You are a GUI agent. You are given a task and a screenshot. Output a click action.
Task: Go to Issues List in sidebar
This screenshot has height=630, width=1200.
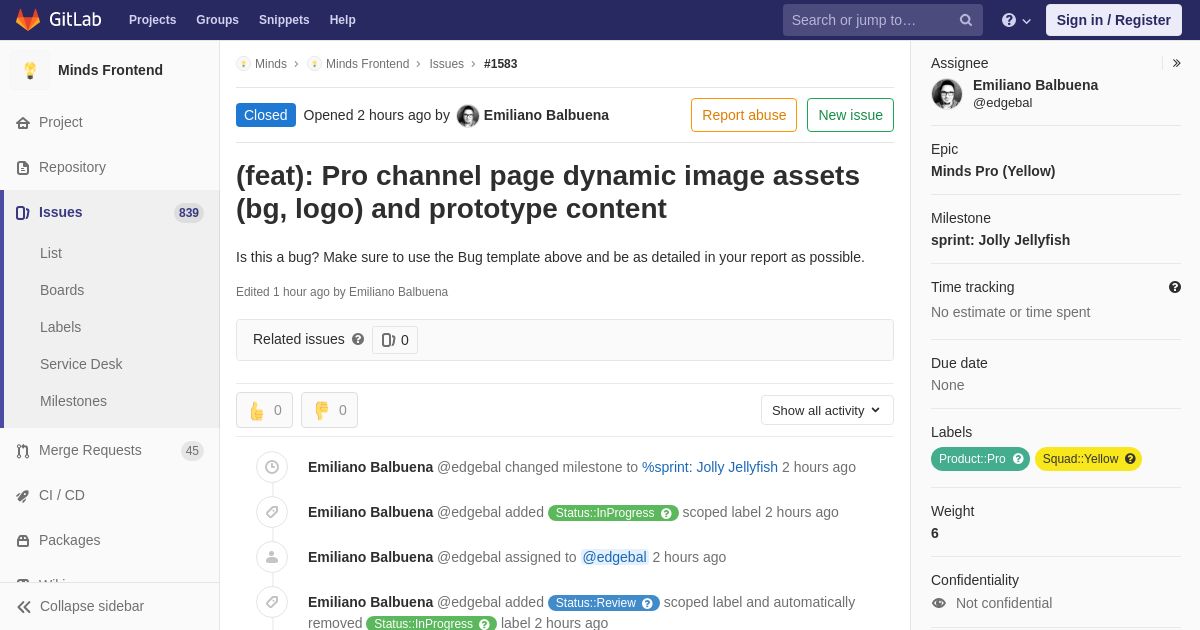coord(51,253)
